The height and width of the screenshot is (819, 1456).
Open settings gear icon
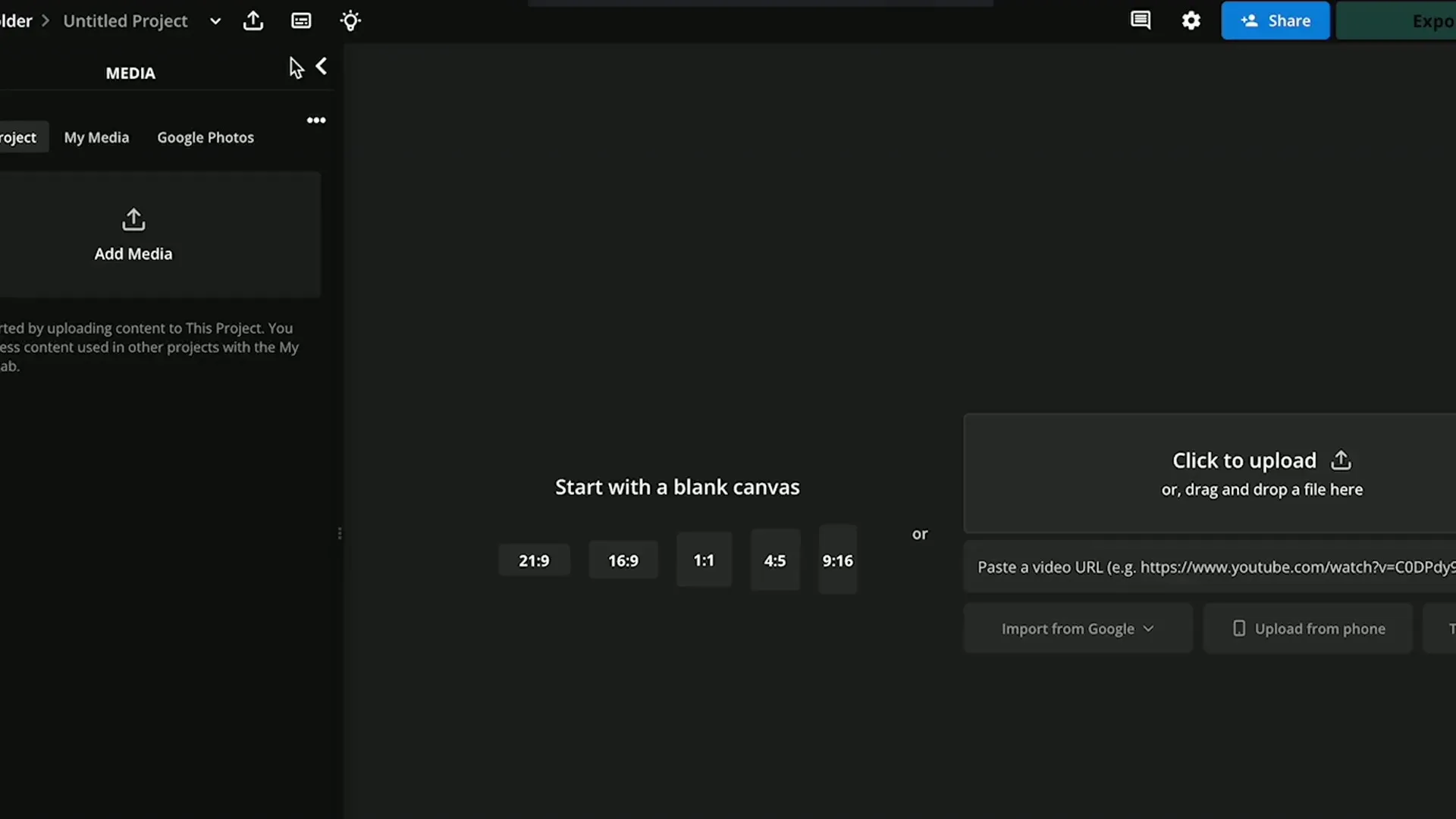click(1191, 20)
